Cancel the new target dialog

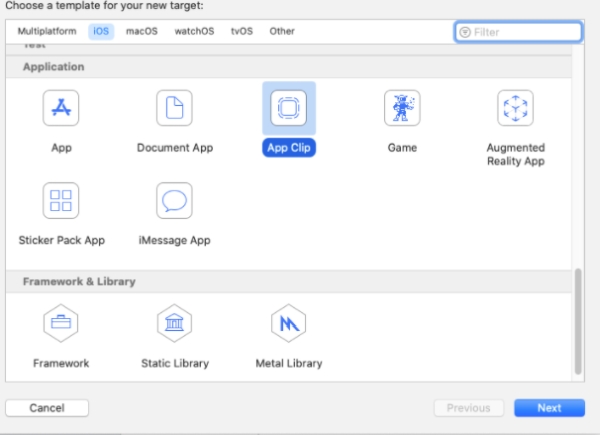point(47,408)
